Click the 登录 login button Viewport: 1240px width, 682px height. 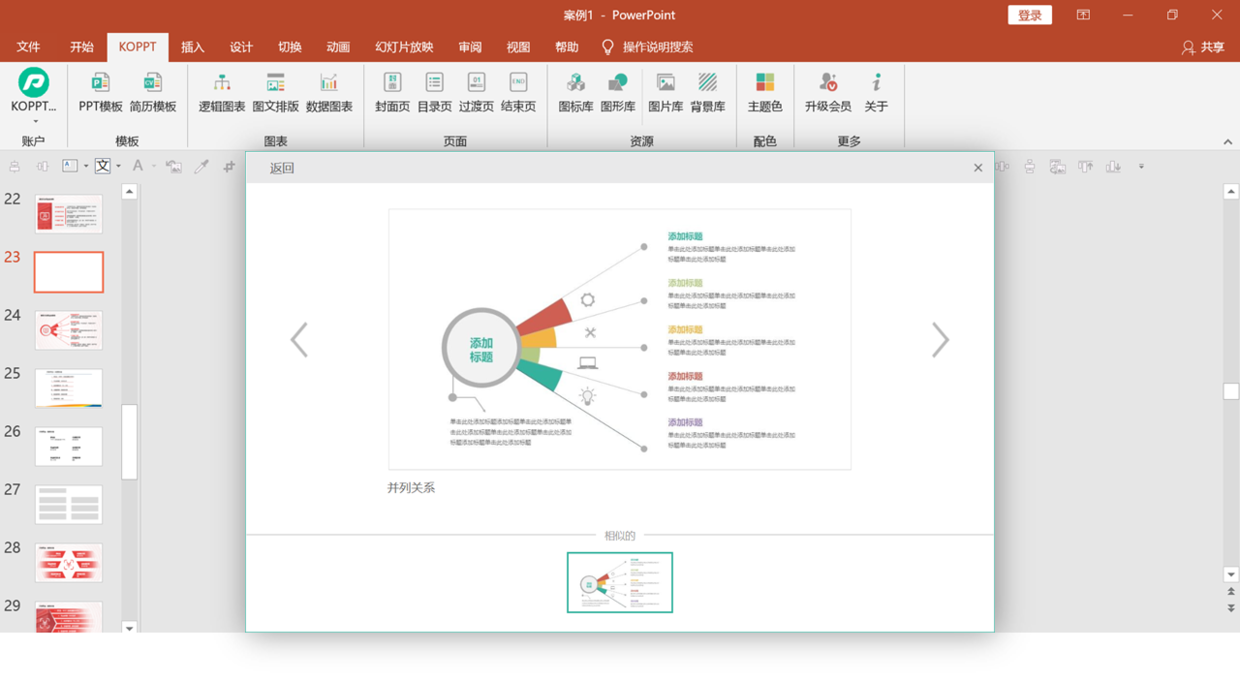pyautogui.click(x=1030, y=15)
